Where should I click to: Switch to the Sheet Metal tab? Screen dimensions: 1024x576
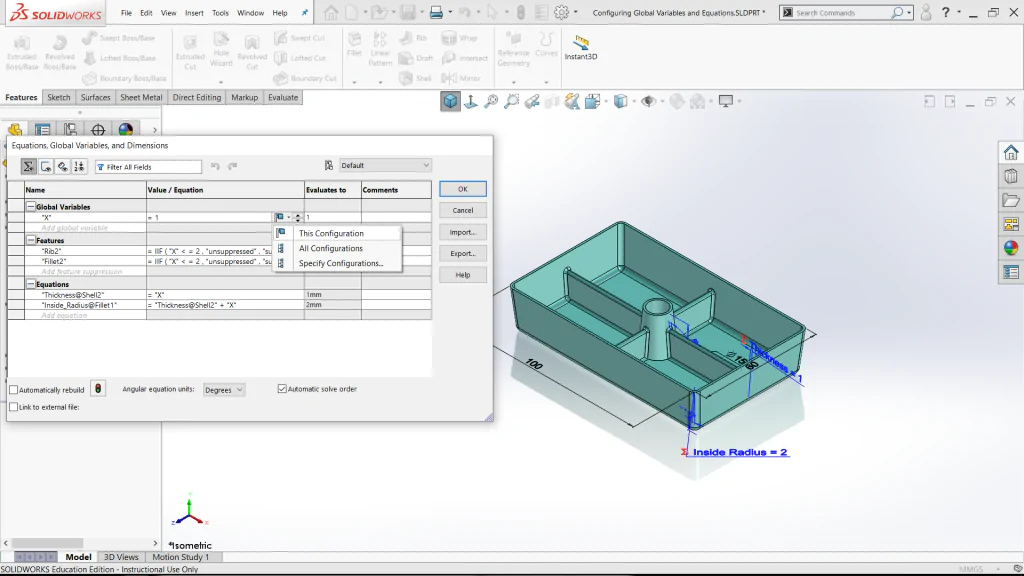[141, 97]
